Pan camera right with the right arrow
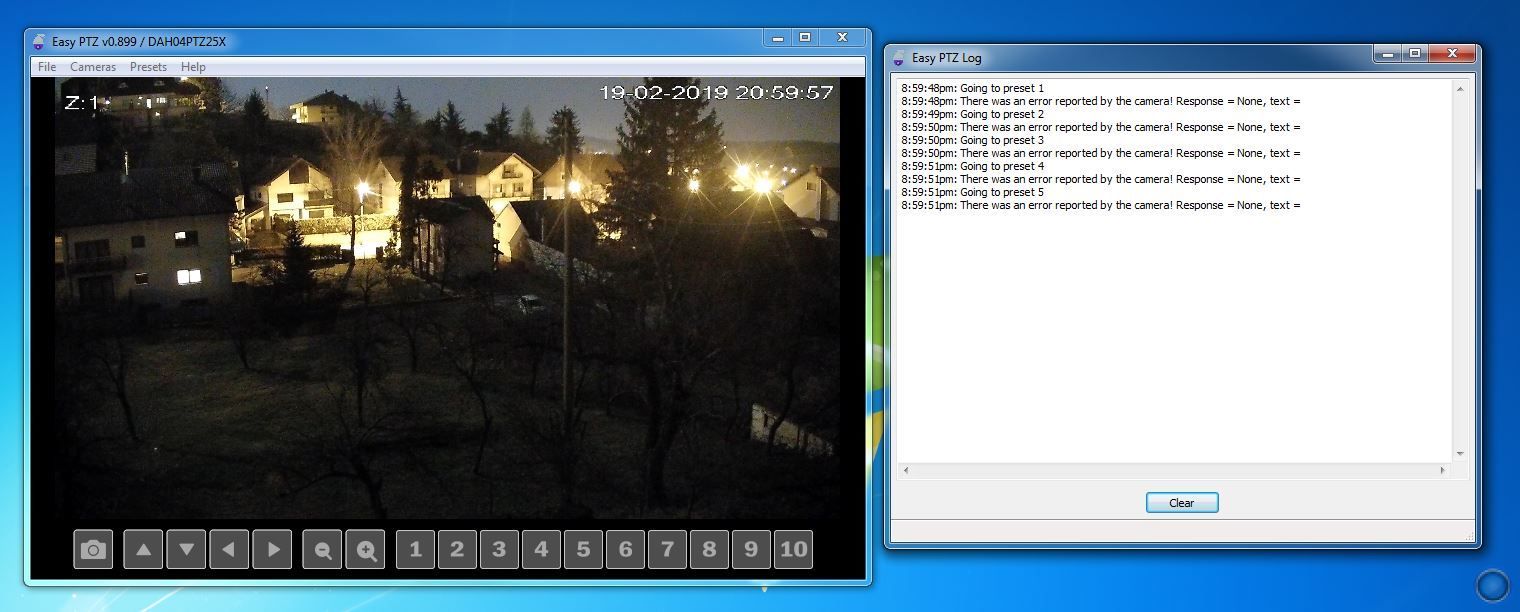This screenshot has height=612, width=1520. 272,550
